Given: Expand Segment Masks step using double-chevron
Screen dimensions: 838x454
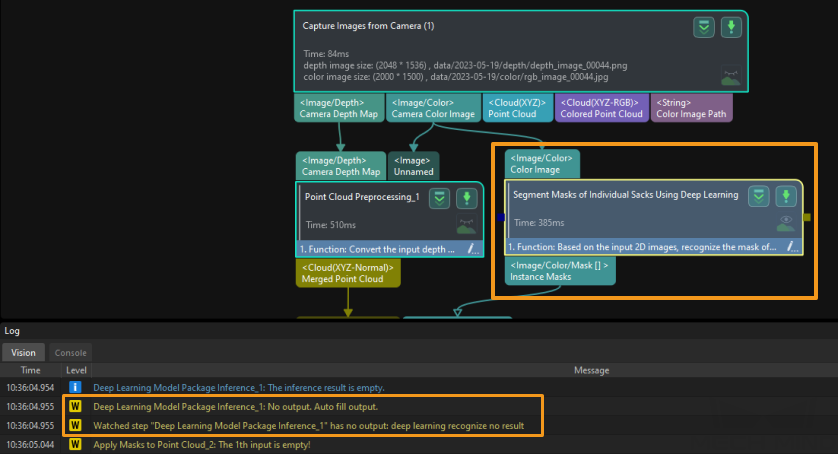Looking at the screenshot, I should (760, 196).
